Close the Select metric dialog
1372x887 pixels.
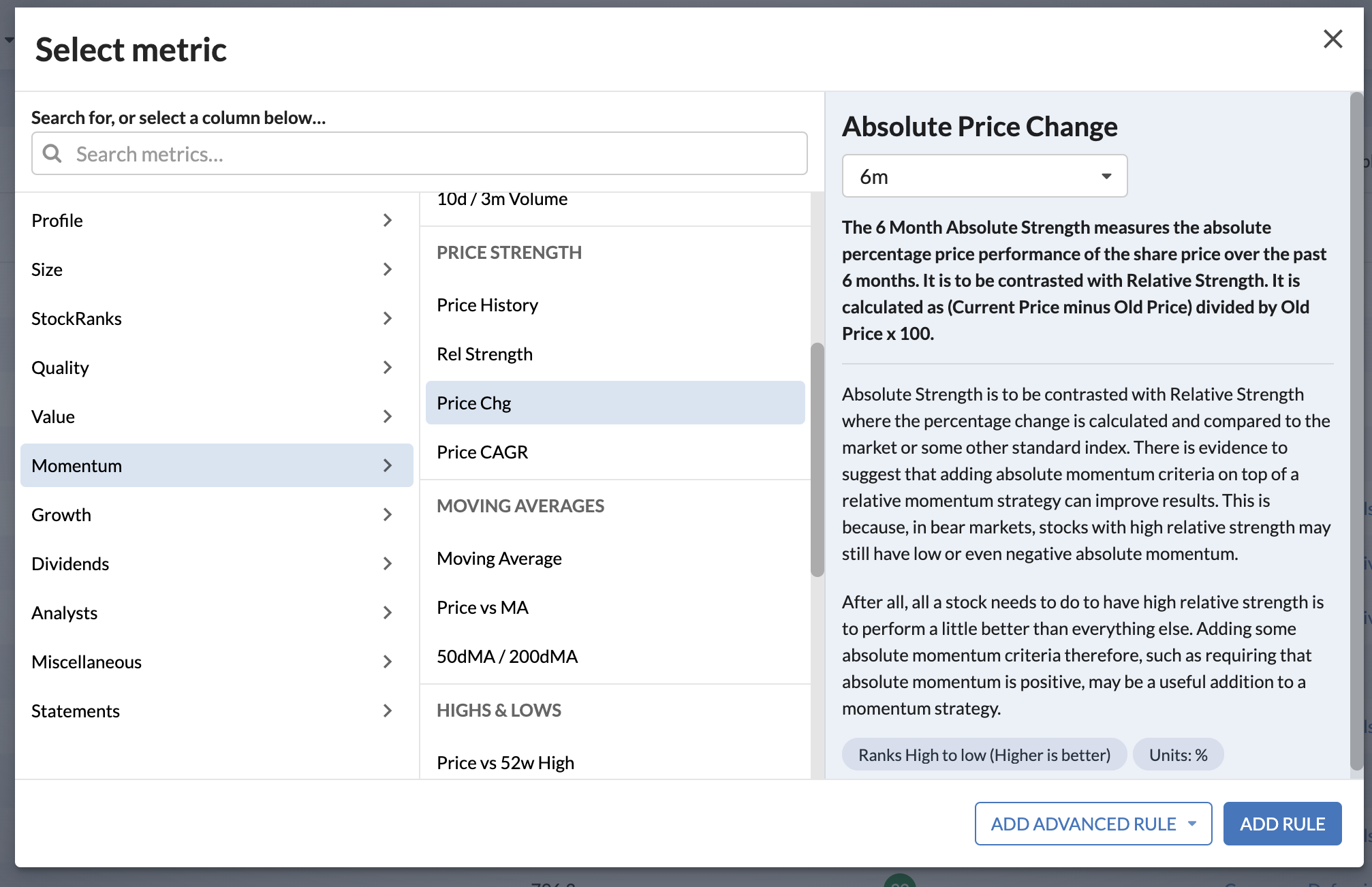1332,39
